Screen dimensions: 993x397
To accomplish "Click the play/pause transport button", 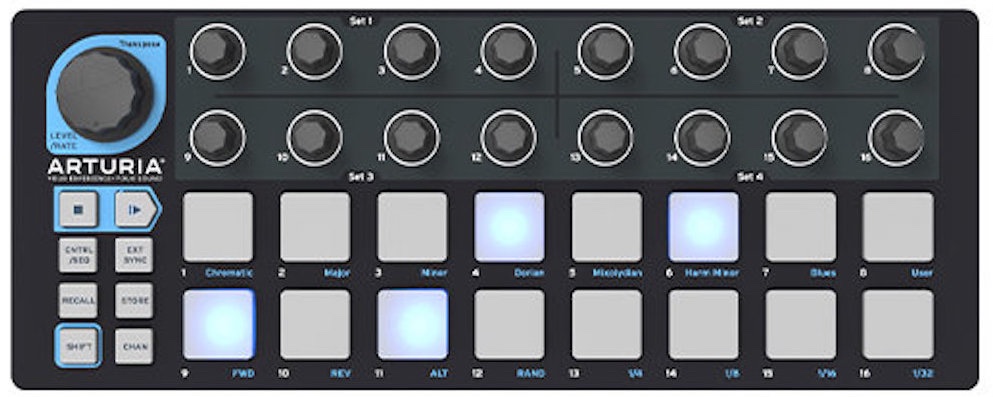I will 135,210.
